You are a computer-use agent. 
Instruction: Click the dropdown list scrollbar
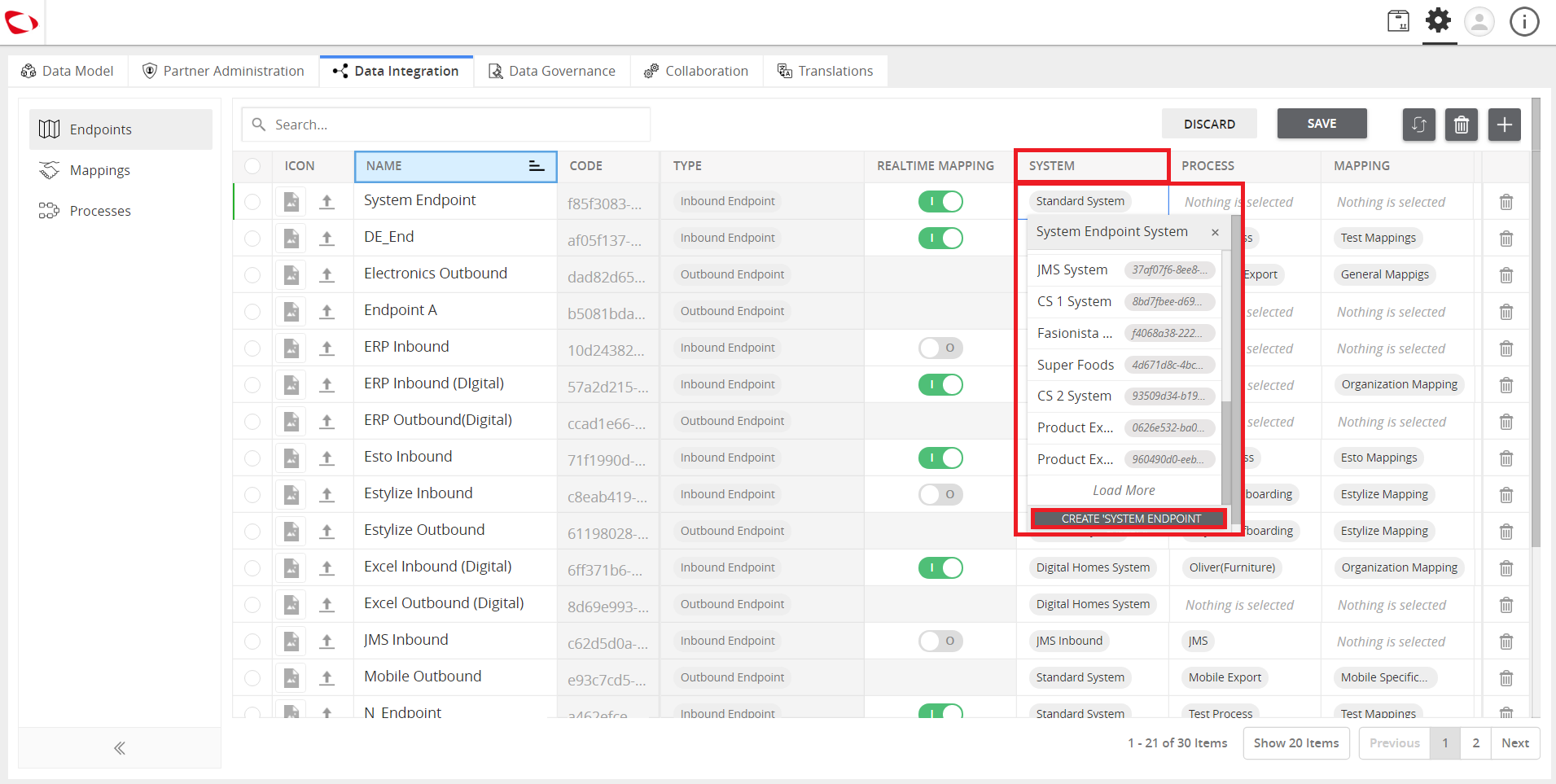pyautogui.click(x=1226, y=452)
